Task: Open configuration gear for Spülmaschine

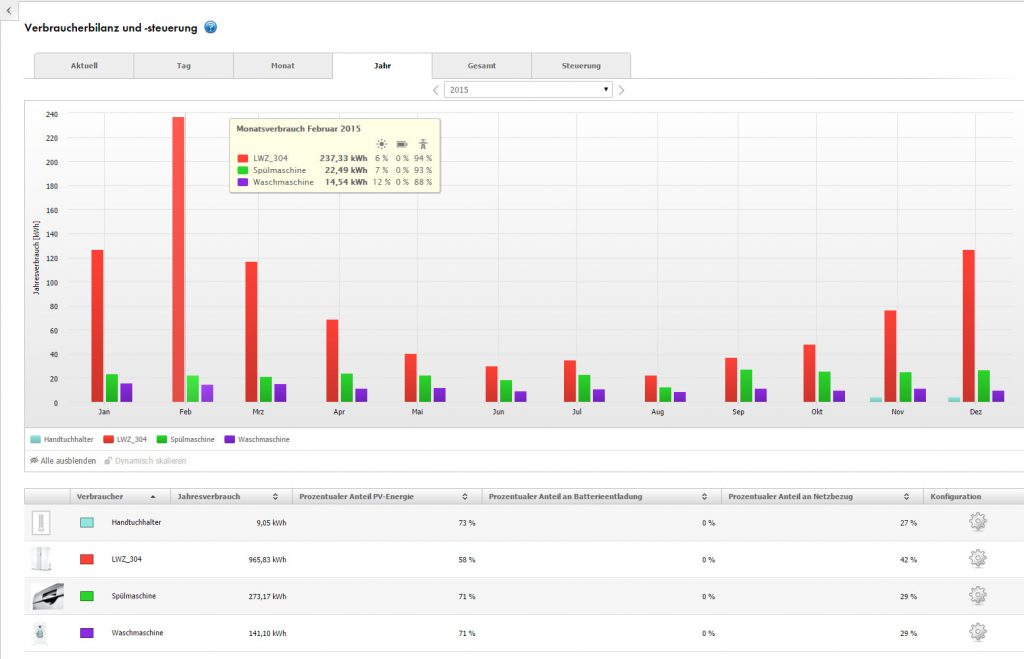Action: pos(978,596)
